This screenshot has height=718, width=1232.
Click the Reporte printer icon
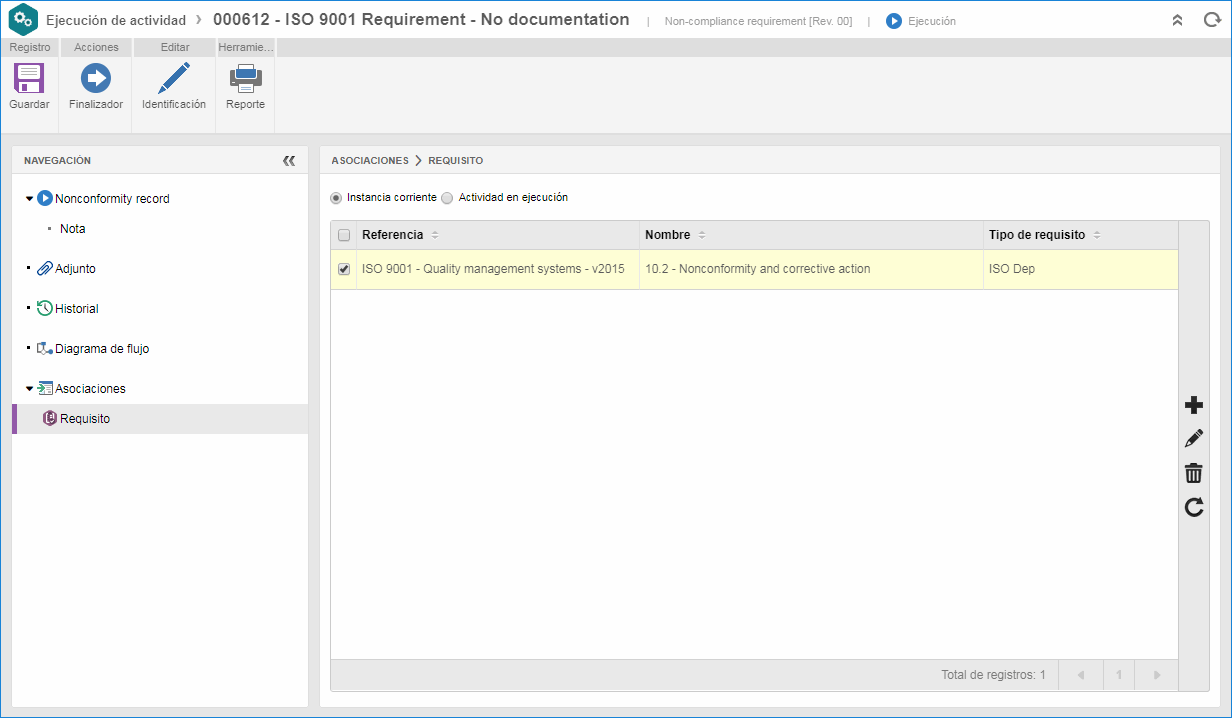click(x=245, y=78)
